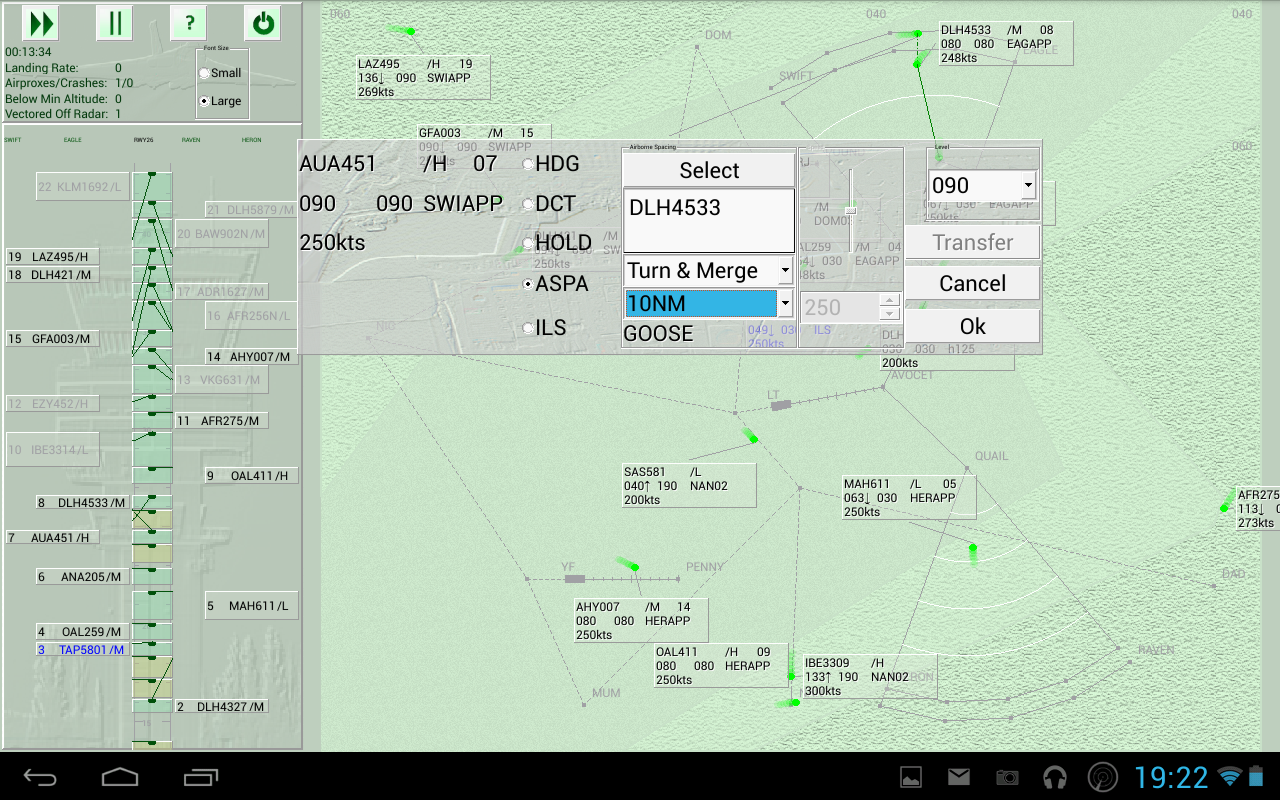The height and width of the screenshot is (800, 1280).
Task: Tap the Wi-Fi status icon
Action: point(1229,777)
